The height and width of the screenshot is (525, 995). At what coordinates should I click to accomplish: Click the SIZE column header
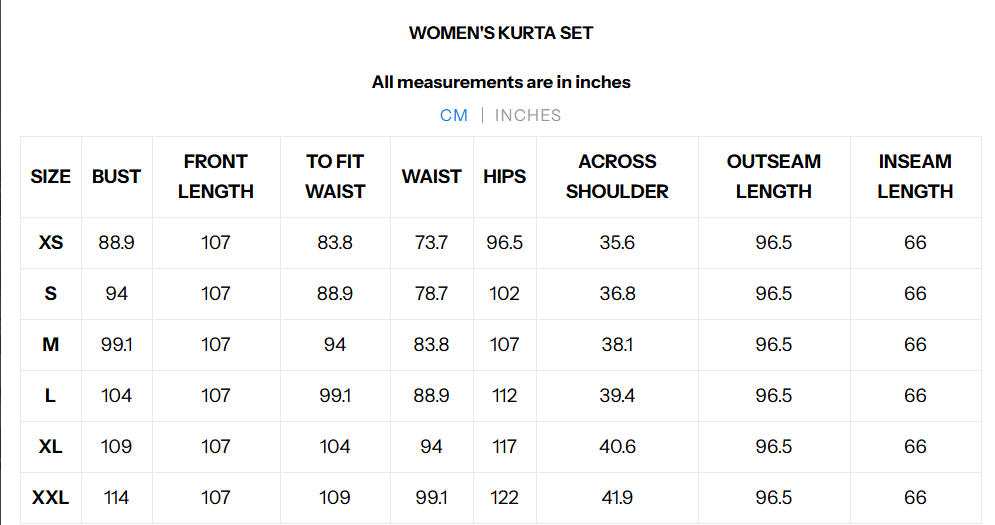click(51, 176)
